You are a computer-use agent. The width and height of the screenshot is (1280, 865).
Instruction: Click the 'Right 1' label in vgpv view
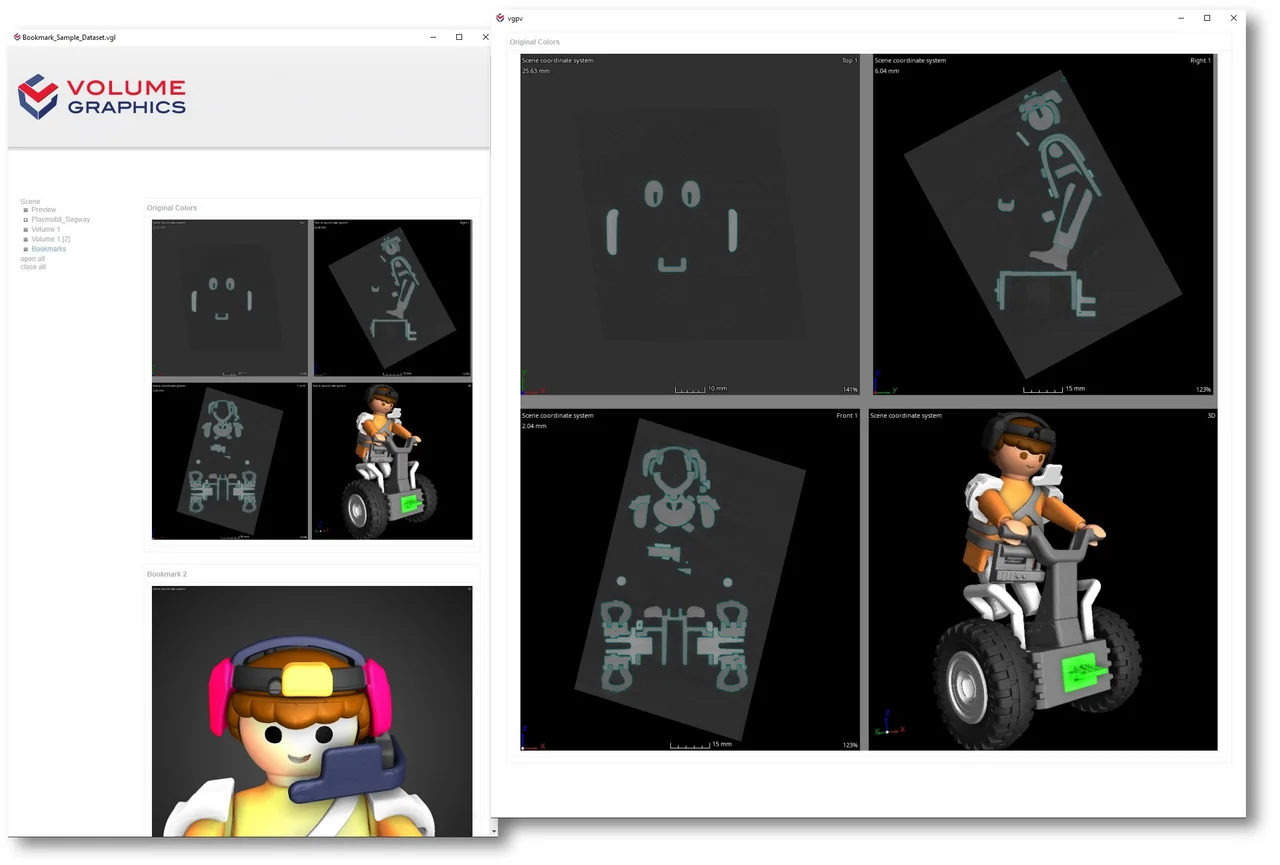tap(1200, 60)
